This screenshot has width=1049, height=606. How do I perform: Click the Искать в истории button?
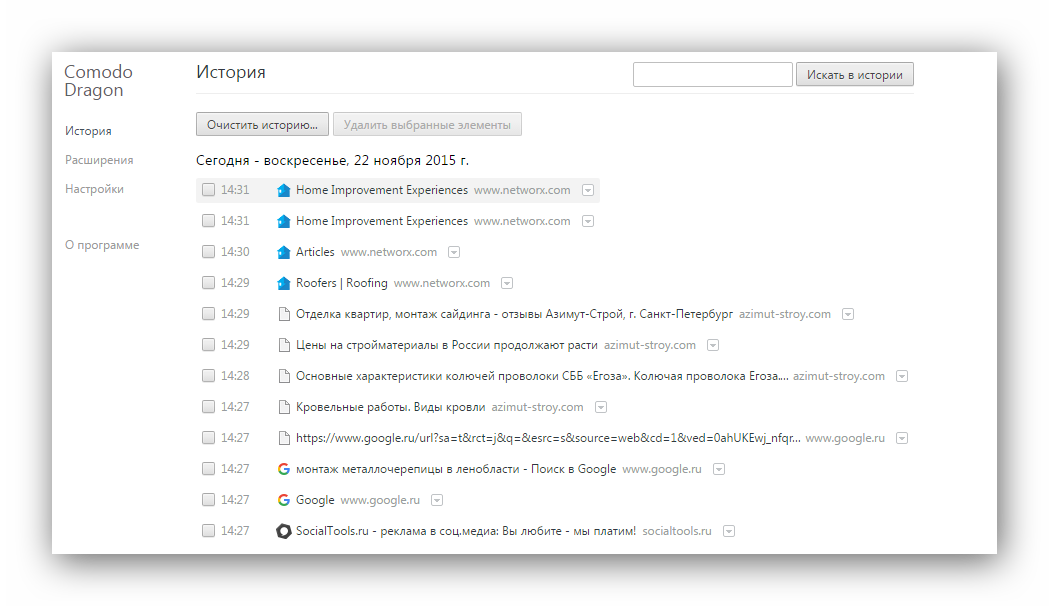click(x=854, y=75)
